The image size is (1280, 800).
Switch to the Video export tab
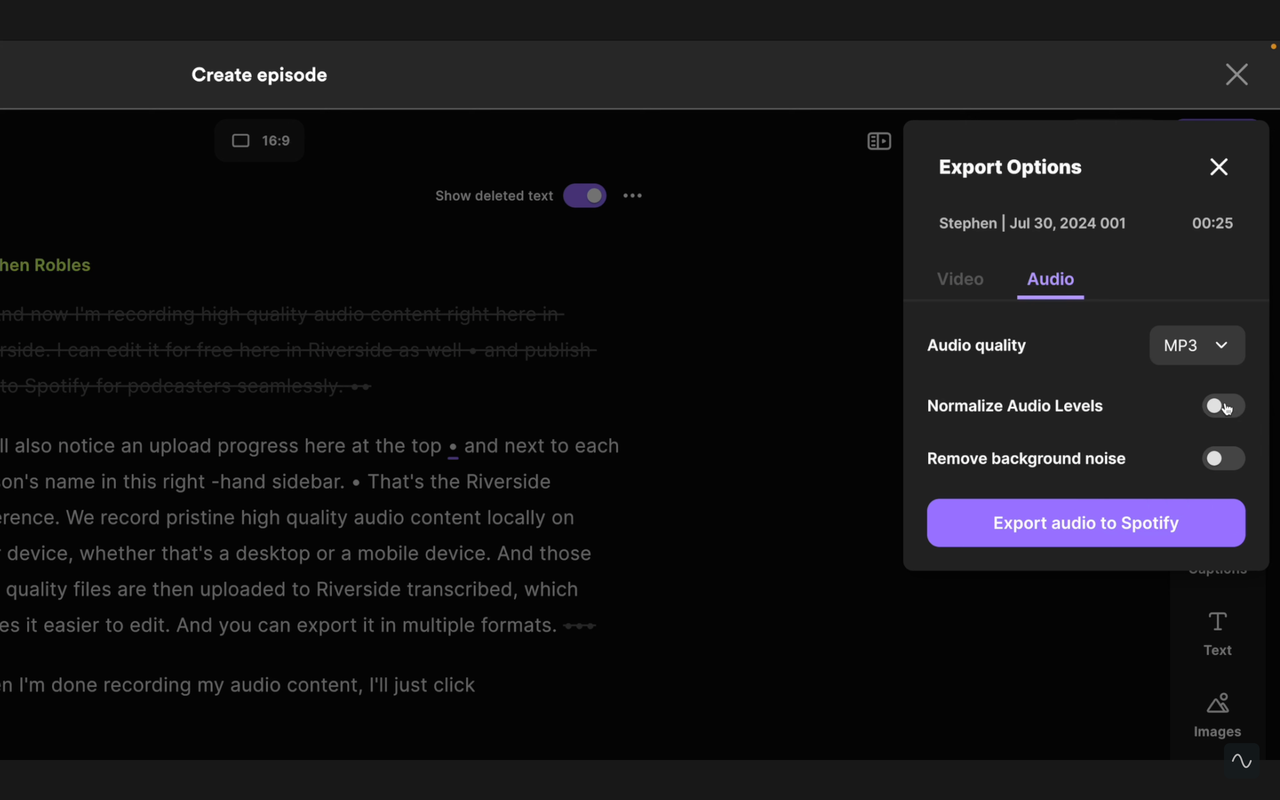[x=959, y=279]
